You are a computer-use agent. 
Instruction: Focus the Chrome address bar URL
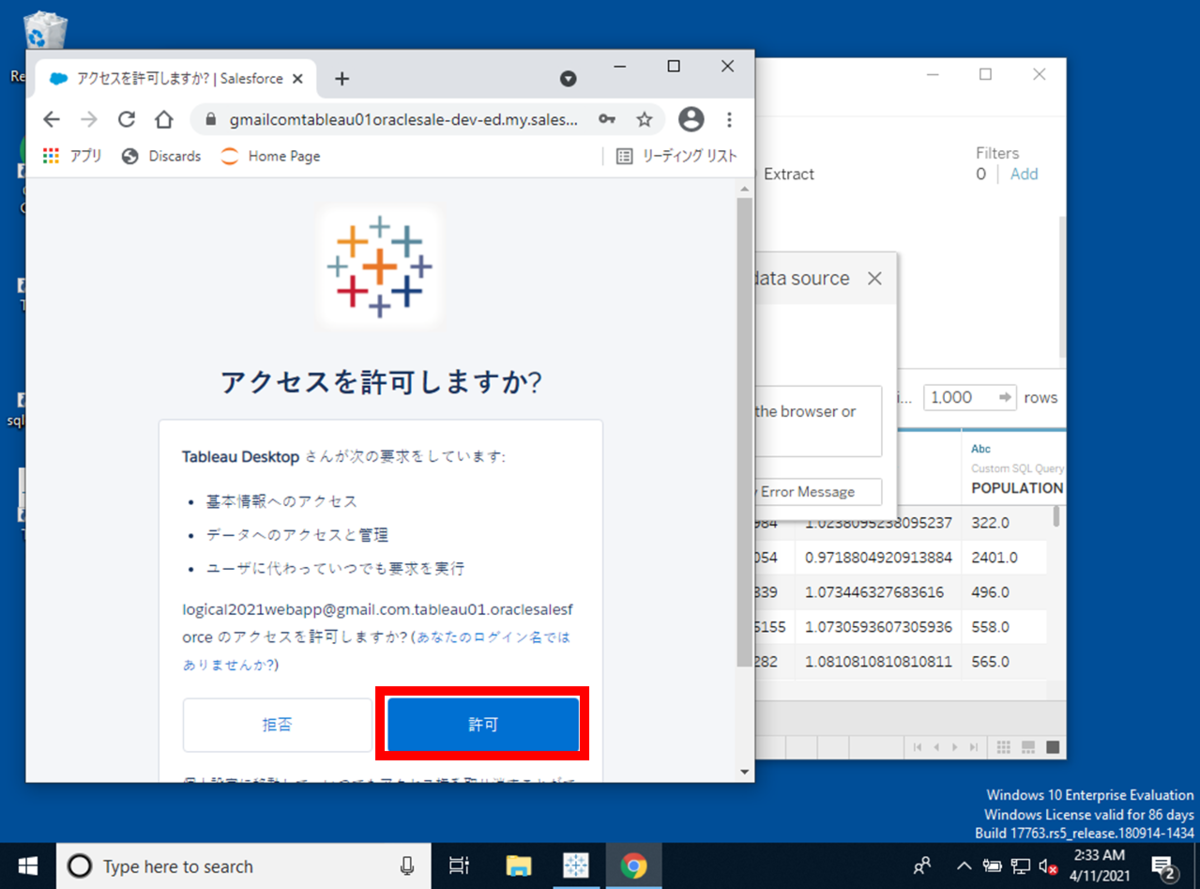click(x=403, y=120)
